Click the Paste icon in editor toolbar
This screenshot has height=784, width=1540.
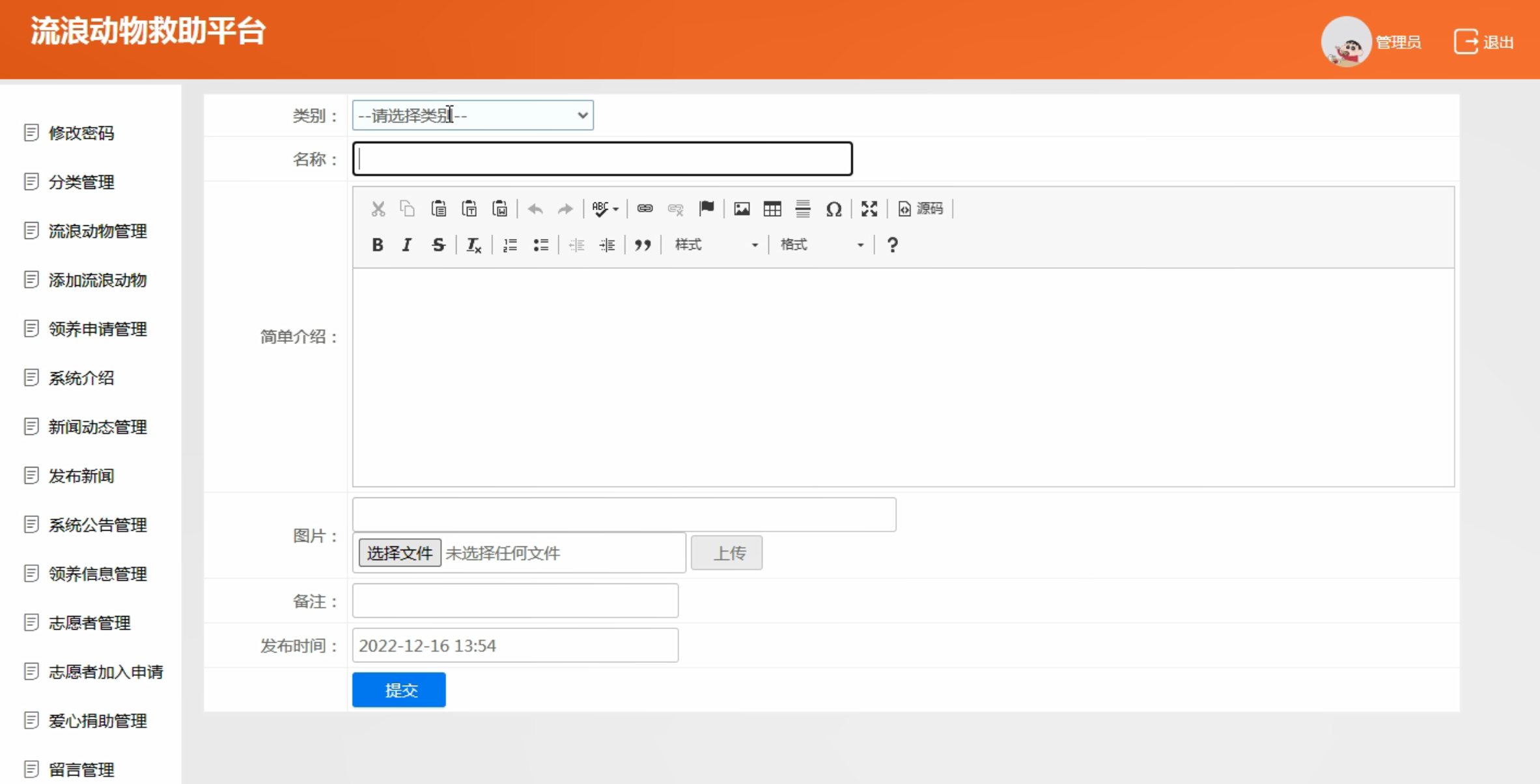(438, 209)
